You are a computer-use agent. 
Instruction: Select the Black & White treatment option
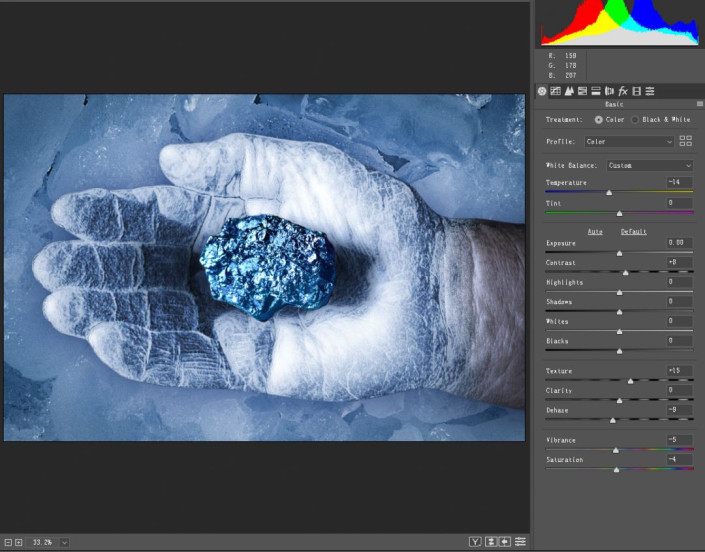tap(635, 120)
